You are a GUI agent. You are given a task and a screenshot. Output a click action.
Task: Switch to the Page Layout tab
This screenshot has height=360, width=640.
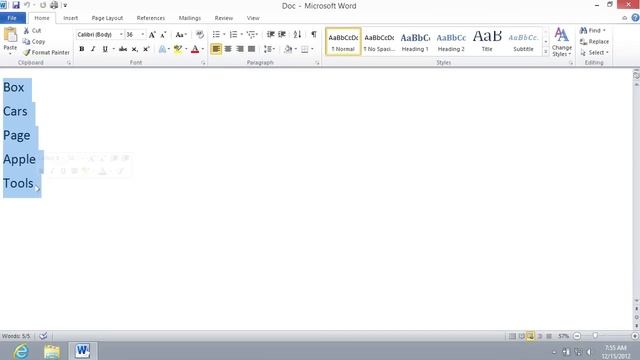[107, 18]
